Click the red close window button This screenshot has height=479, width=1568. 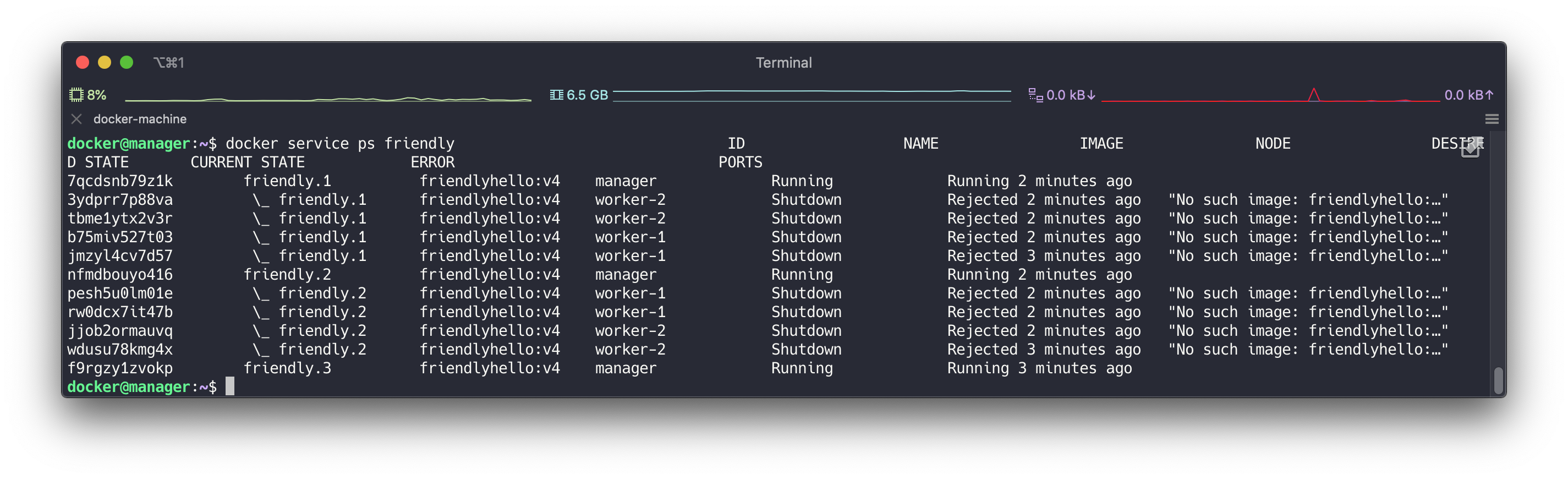[83, 62]
